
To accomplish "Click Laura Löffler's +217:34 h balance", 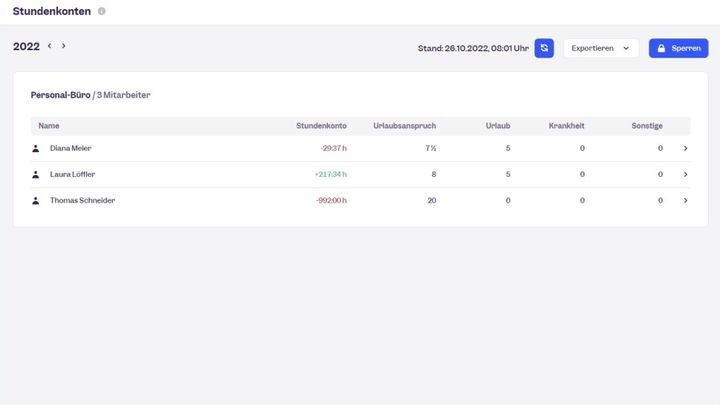I will (x=328, y=174).
